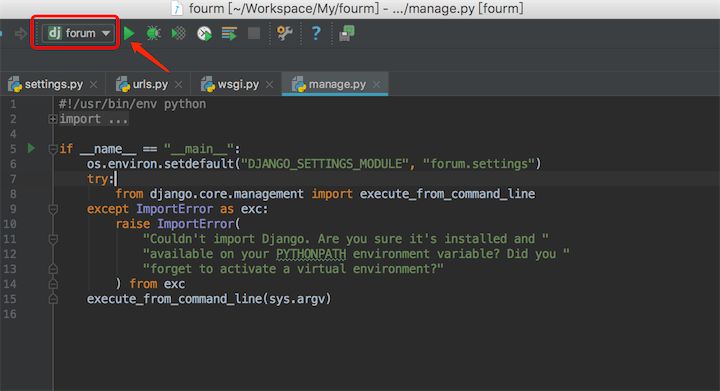The width and height of the screenshot is (720, 391).
Task: Collapse the if __name__ block at line 5
Action: point(53,149)
